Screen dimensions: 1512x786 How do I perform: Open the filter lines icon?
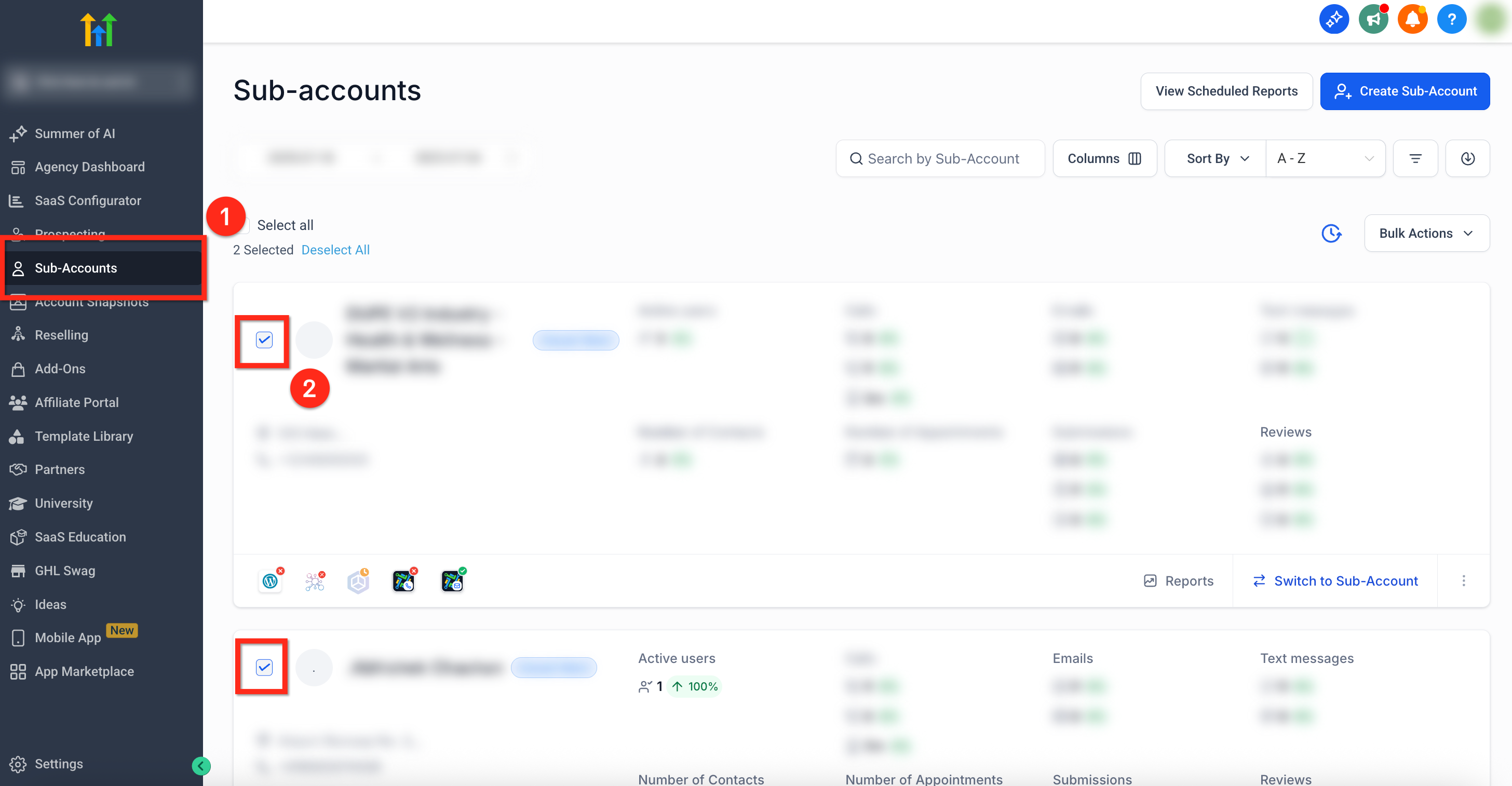pos(1415,158)
